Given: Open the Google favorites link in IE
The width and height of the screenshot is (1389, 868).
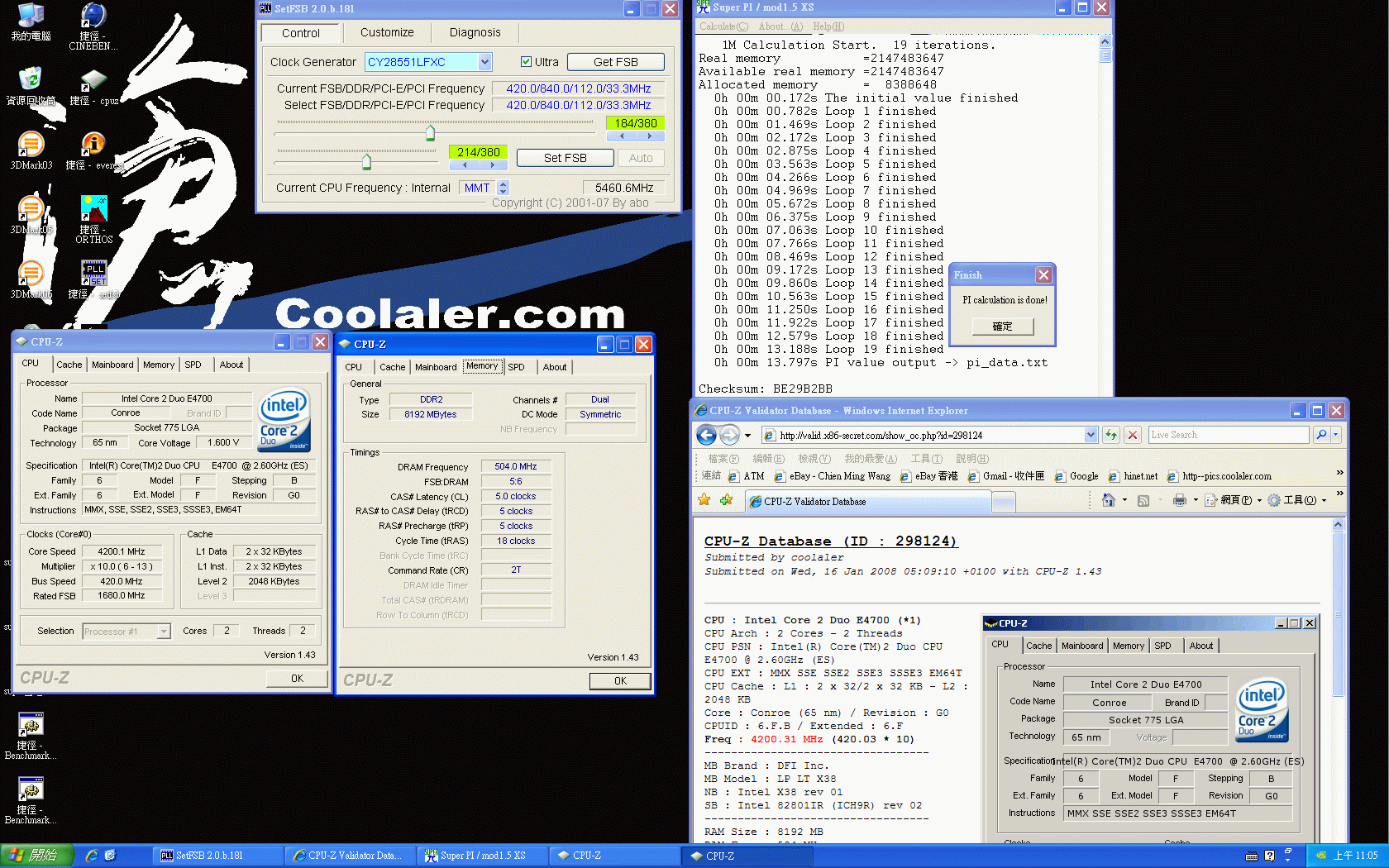Looking at the screenshot, I should click(x=1077, y=476).
